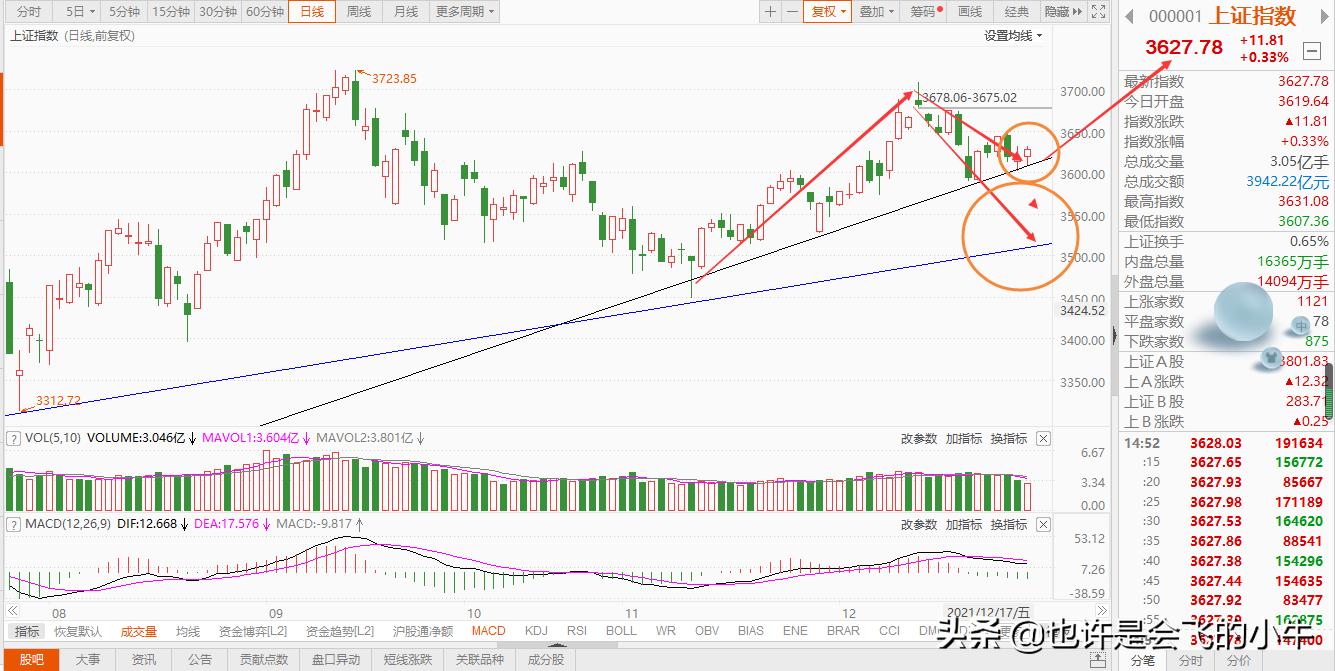Select the ENE indicator
The height and width of the screenshot is (671, 1335).
(x=795, y=631)
